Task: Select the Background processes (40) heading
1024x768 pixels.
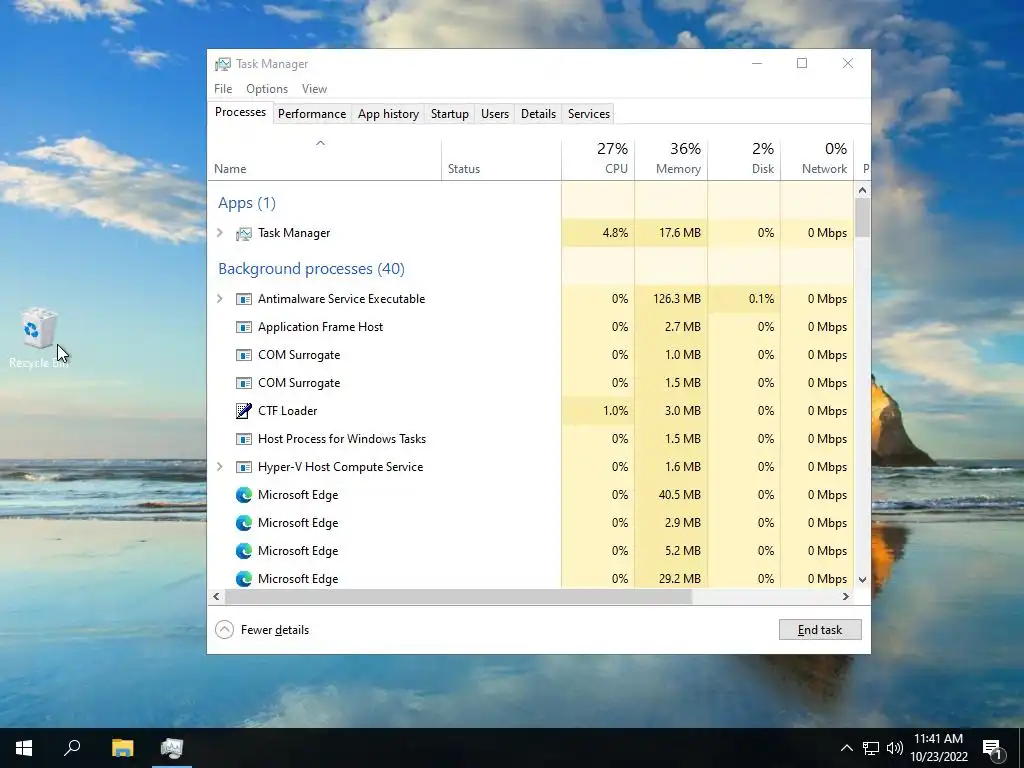Action: pos(312,269)
